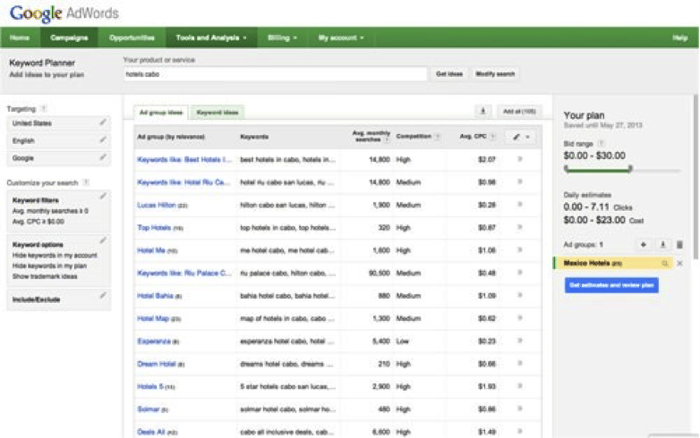Add the Hotel Me group via its arrow
This screenshot has width=700, height=438.
(520, 250)
